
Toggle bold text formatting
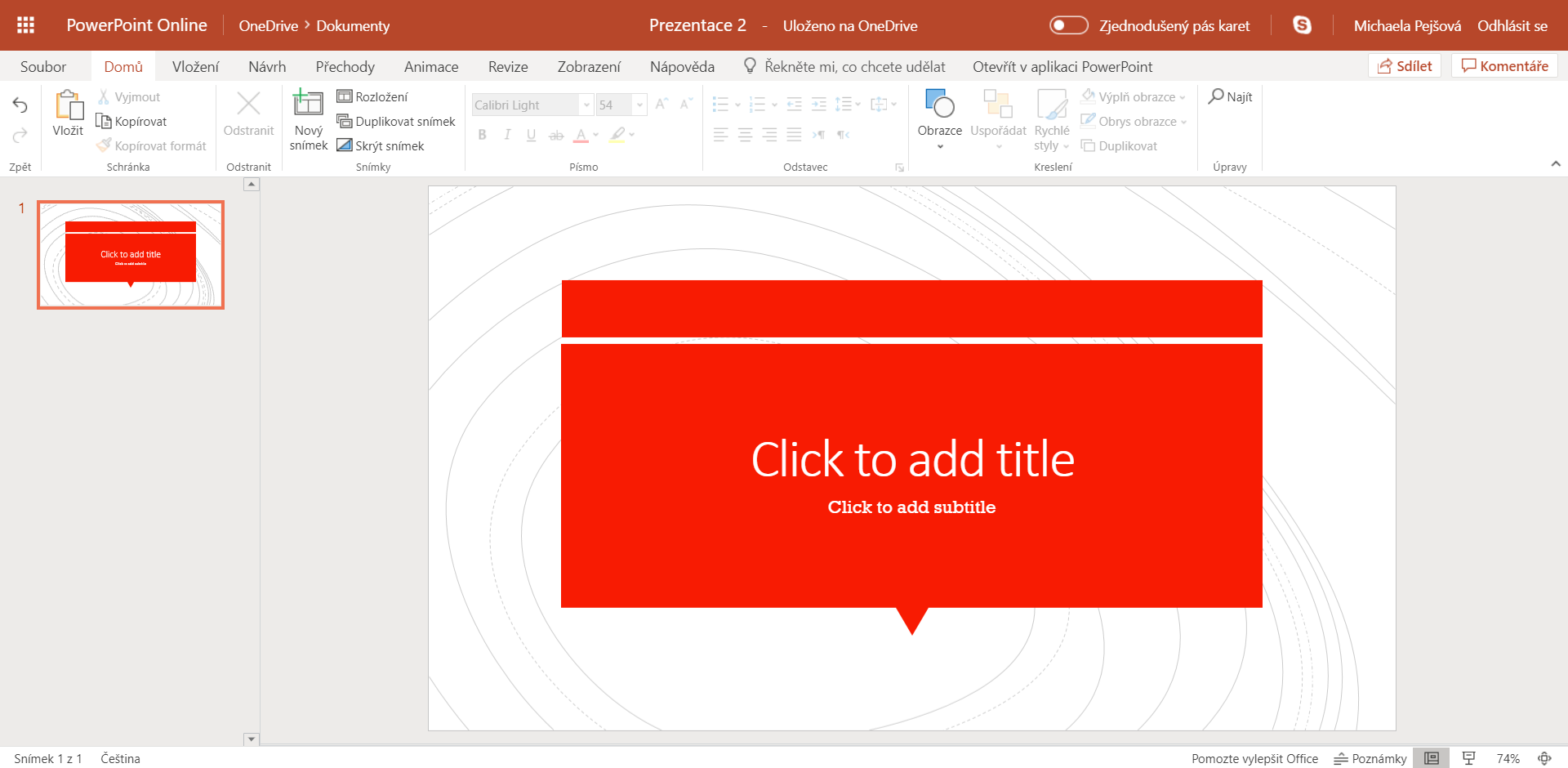[482, 135]
